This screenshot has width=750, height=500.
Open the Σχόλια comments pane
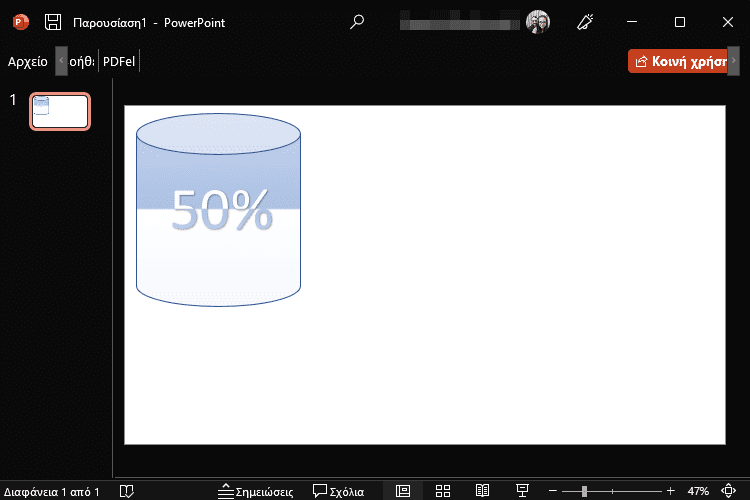pyautogui.click(x=338, y=491)
